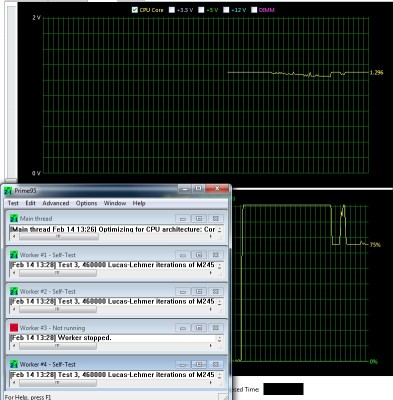Maximize the Worker #4 child window
Screen dimensions: 393x400
click(x=199, y=364)
